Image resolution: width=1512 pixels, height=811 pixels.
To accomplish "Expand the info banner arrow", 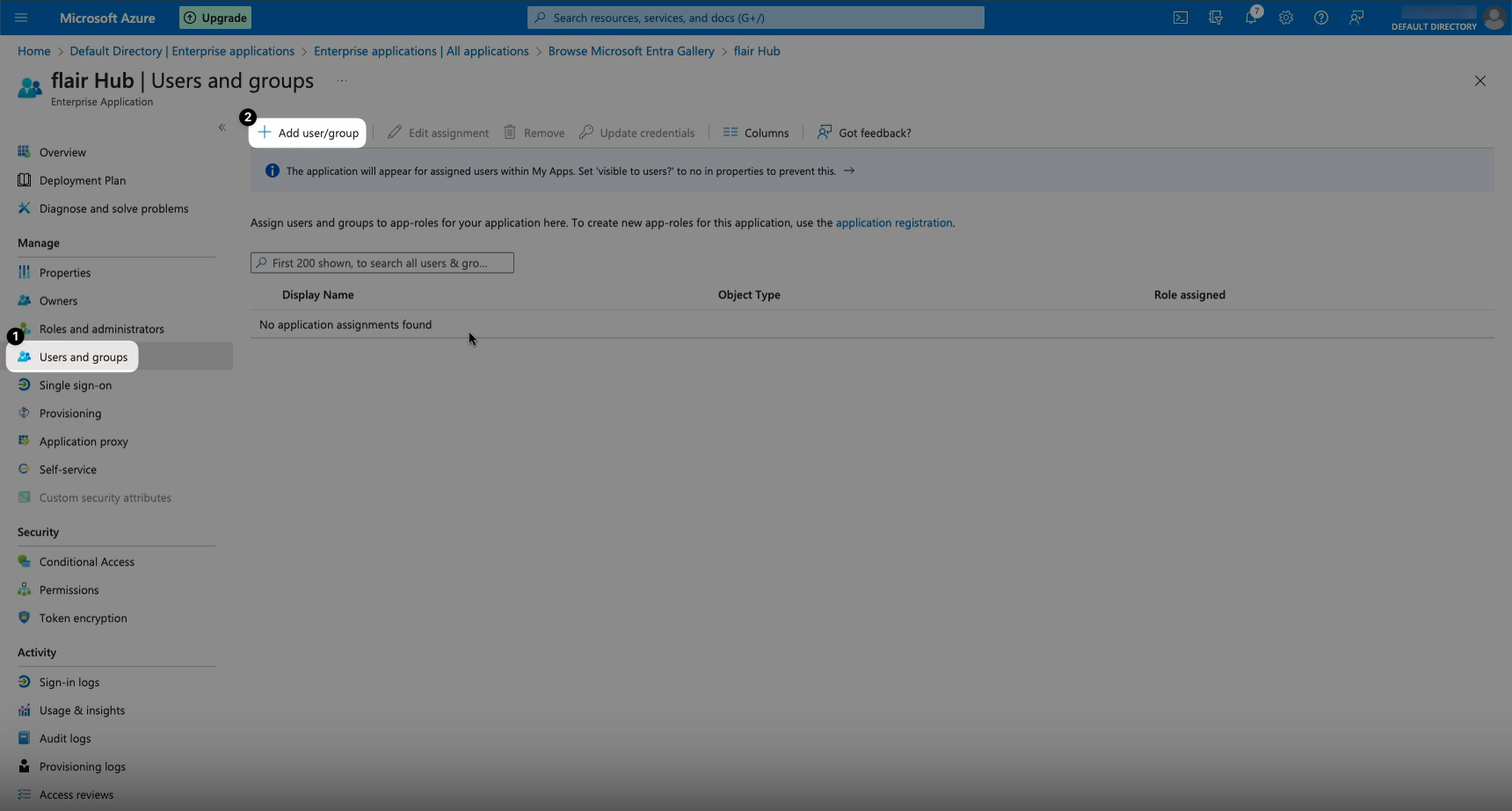I will coord(849,171).
